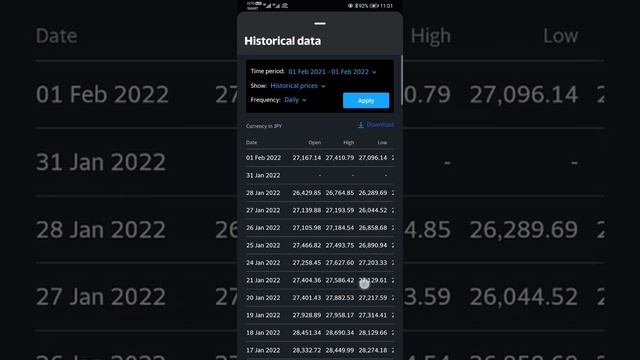Open the Frequency Daily dropdown
The image size is (640, 360).
(x=295, y=100)
